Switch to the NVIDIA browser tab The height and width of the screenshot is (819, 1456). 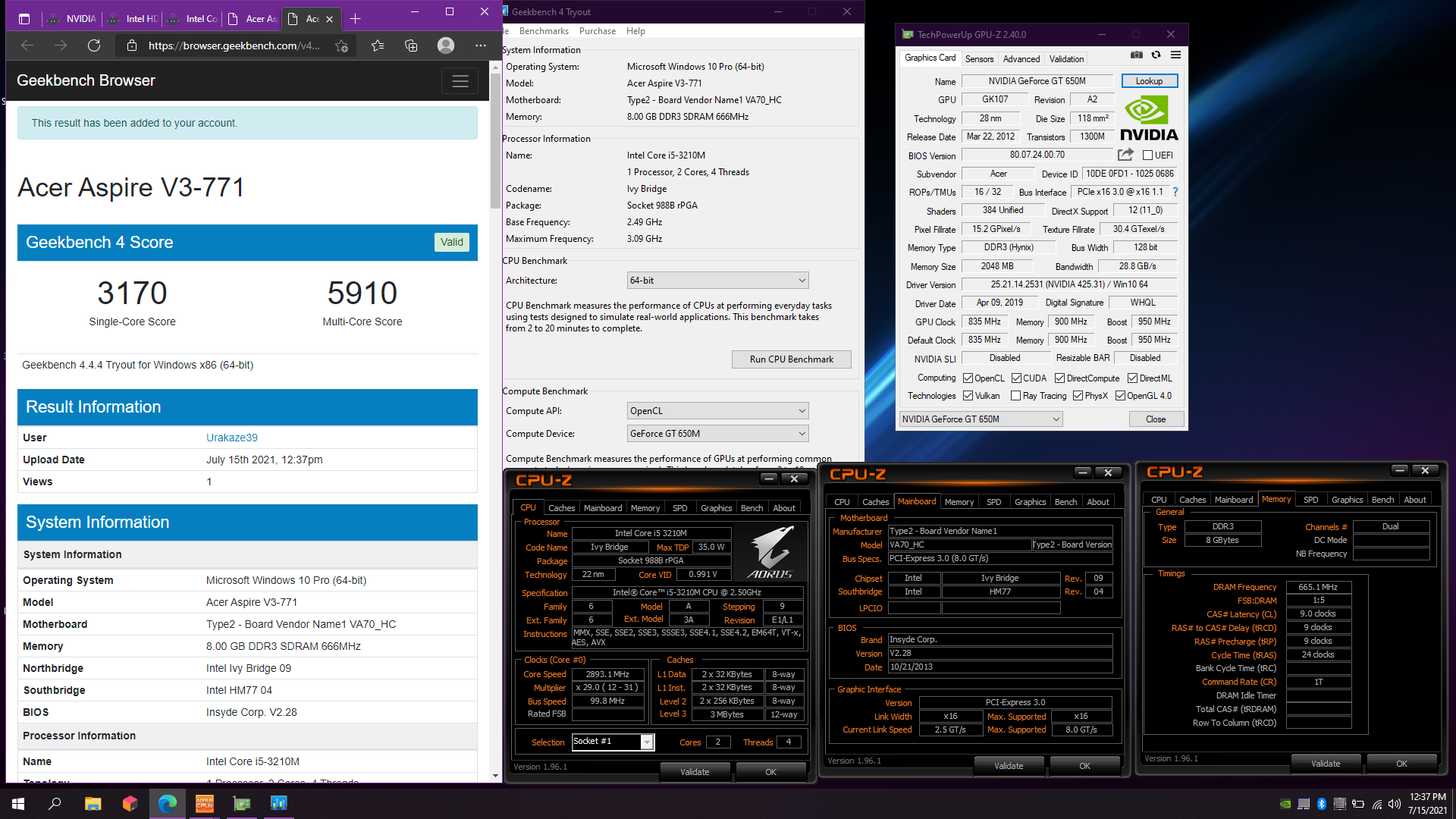(73, 18)
